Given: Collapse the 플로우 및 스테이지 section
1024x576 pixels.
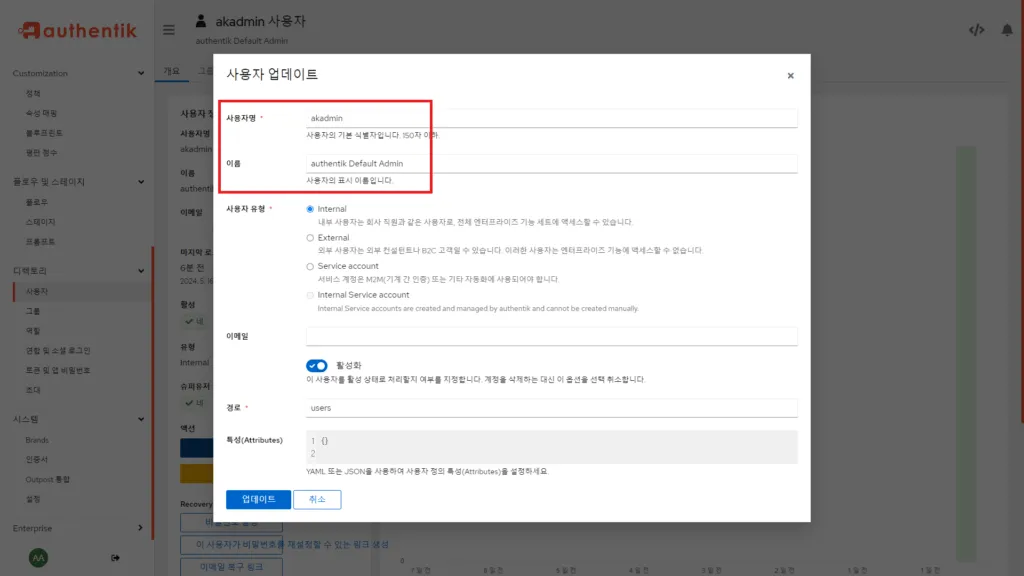Looking at the screenshot, I should coord(140,182).
